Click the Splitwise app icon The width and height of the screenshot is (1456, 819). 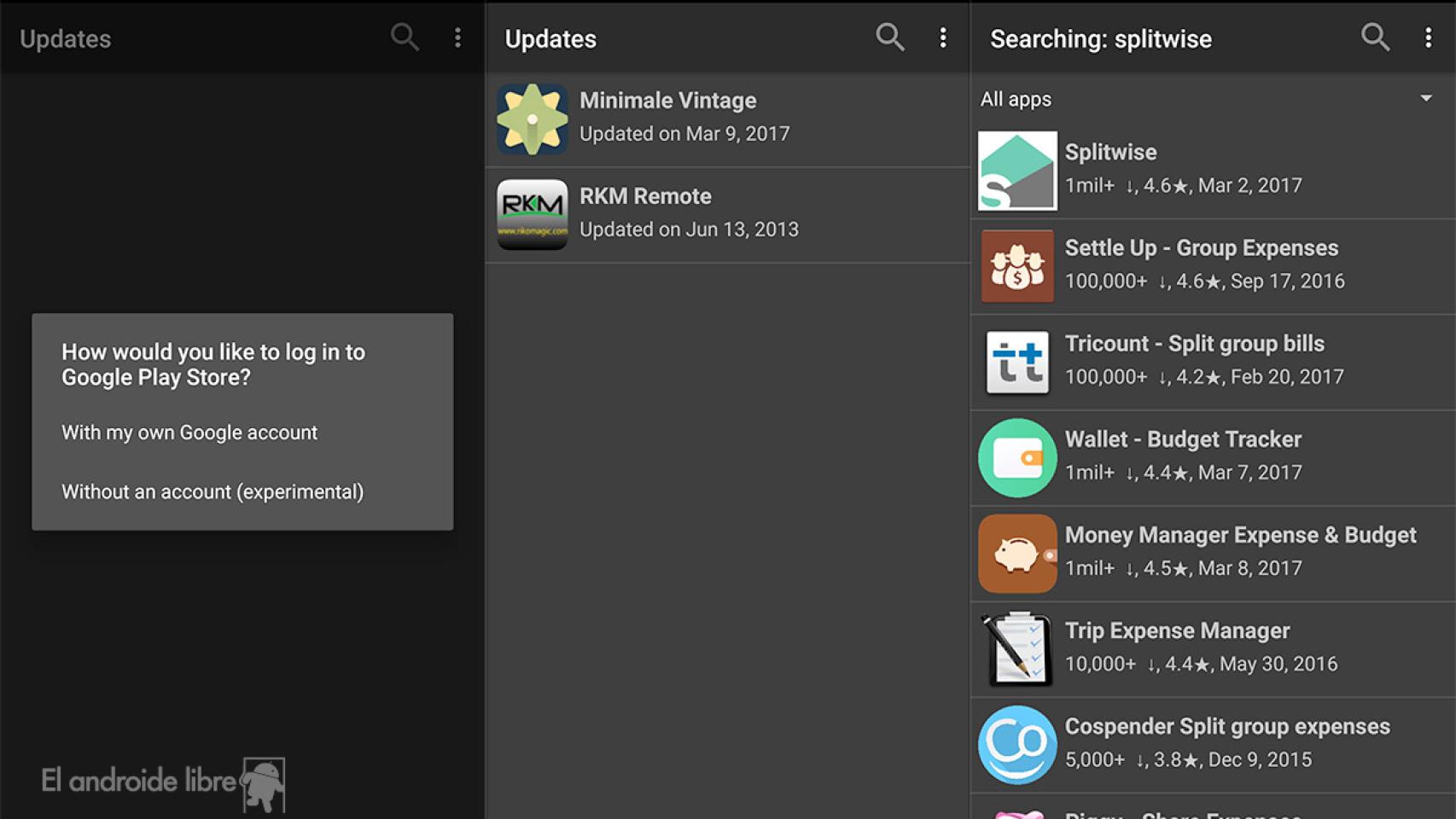click(1017, 171)
